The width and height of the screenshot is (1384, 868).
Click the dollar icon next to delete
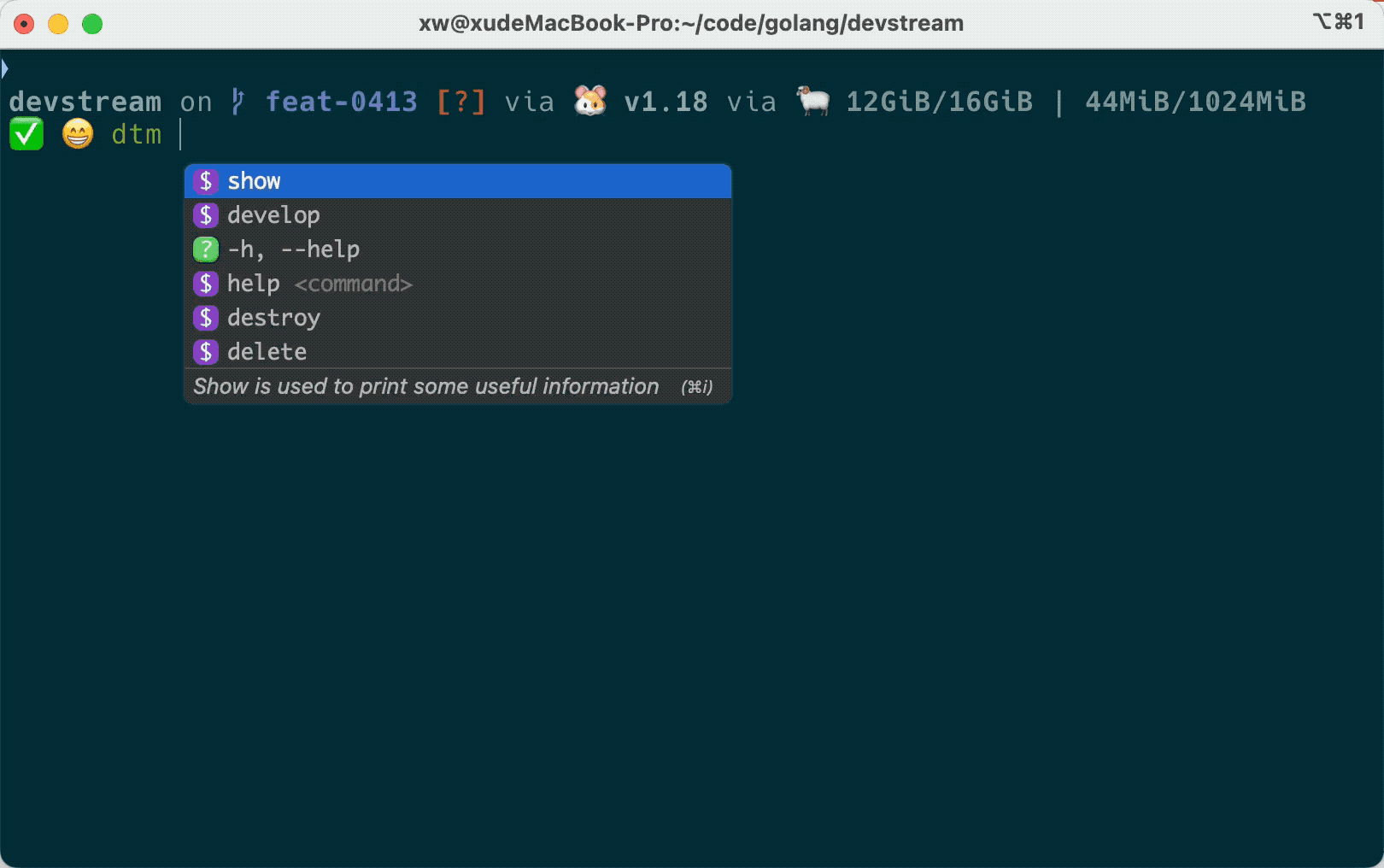205,352
